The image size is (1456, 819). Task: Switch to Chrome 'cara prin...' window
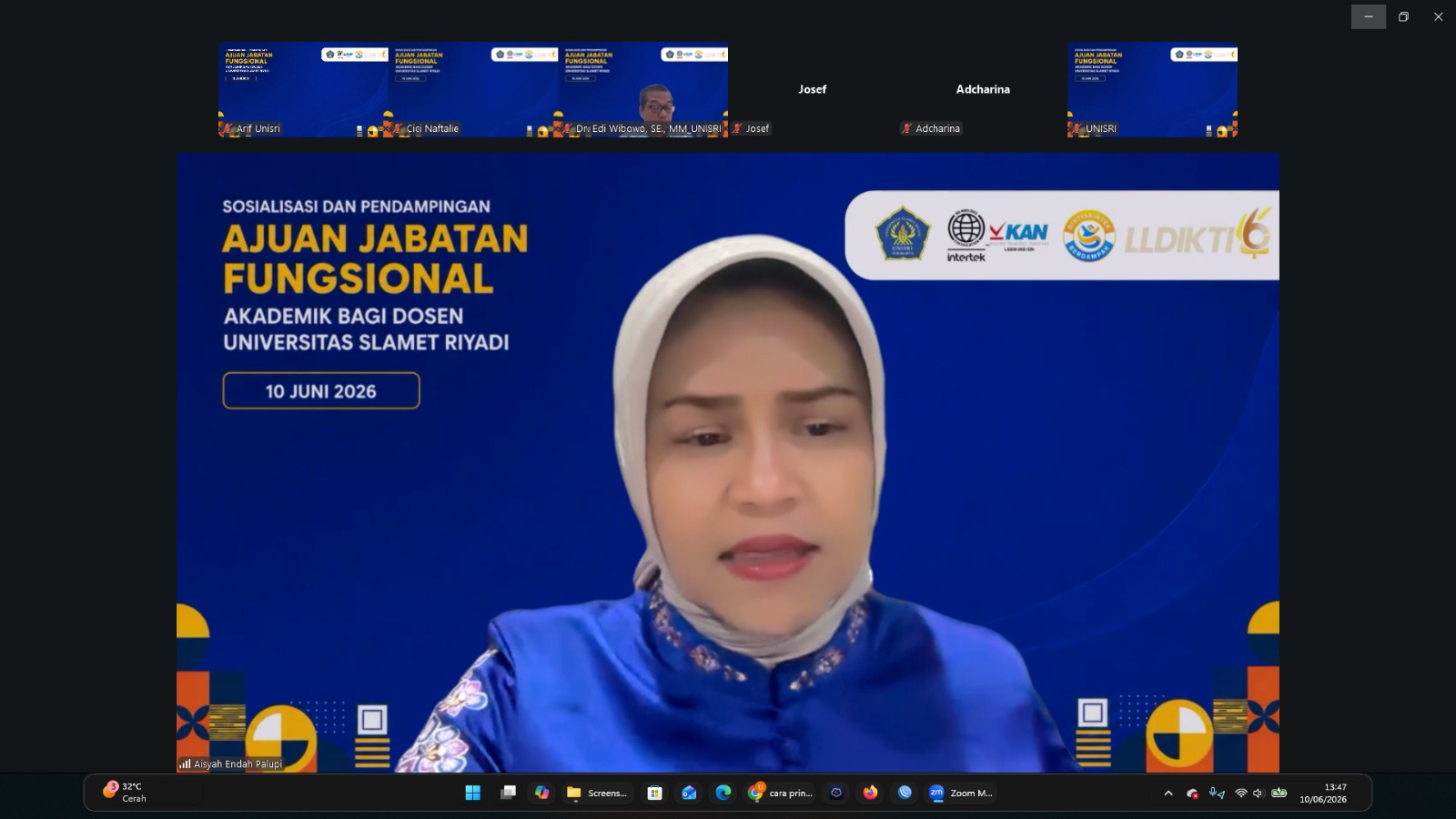pos(780,793)
